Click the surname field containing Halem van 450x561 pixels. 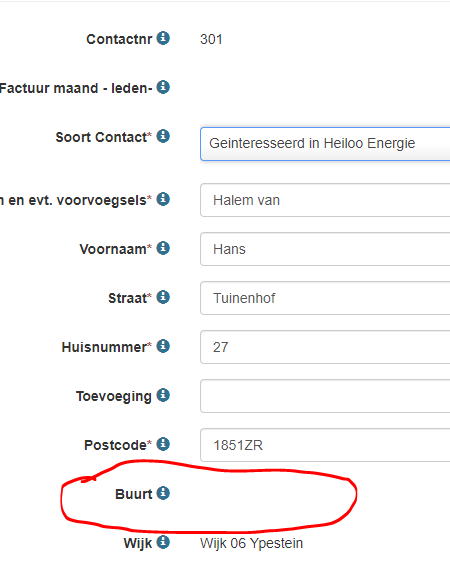click(x=325, y=200)
